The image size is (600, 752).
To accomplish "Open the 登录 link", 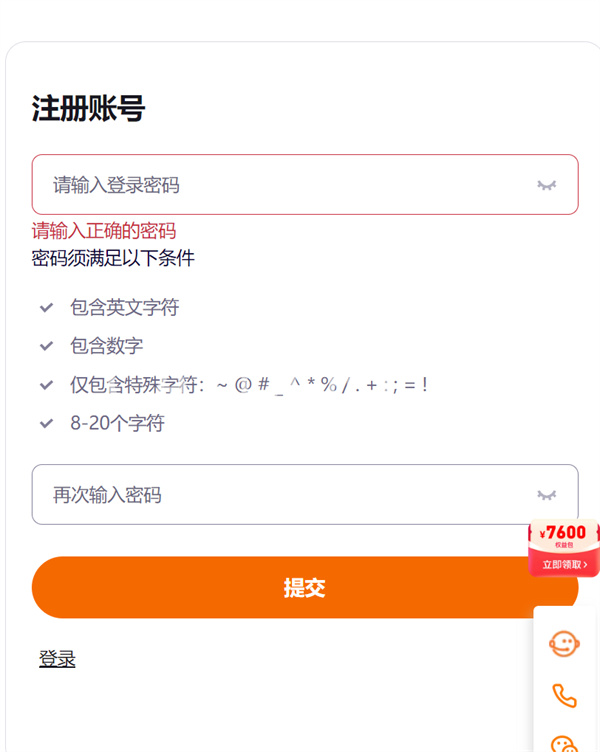I will [x=57, y=658].
